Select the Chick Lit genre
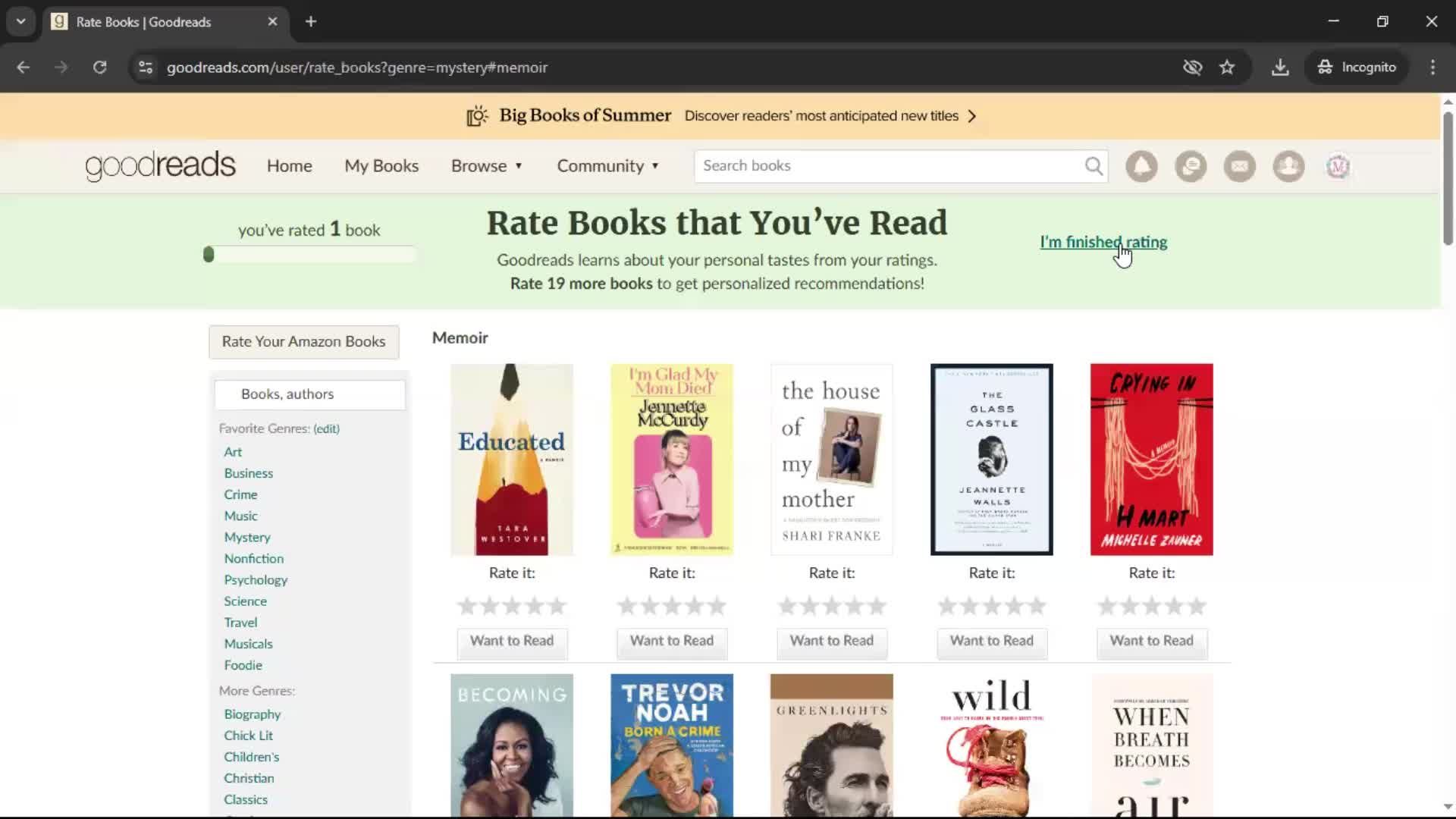Viewport: 1456px width, 819px height. pos(248,736)
